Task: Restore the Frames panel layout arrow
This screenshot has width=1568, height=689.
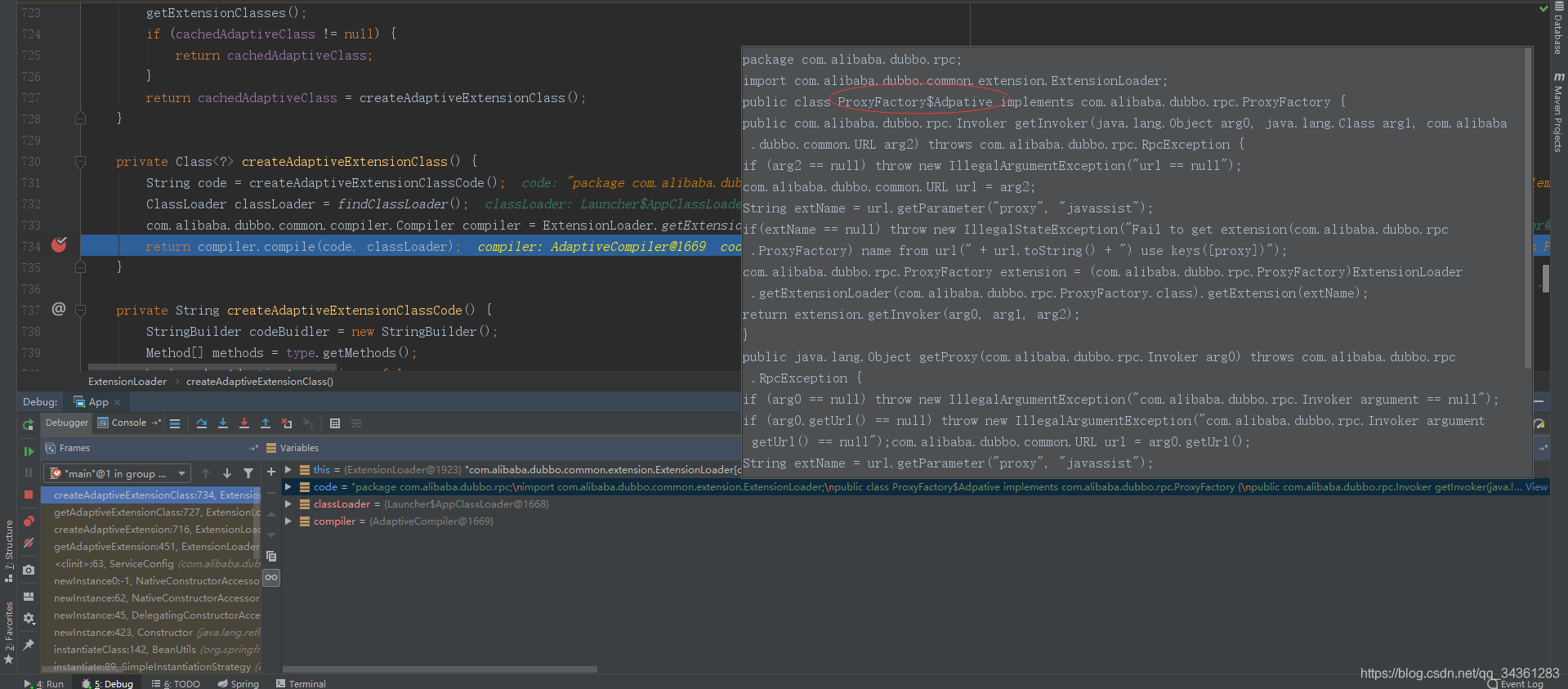Action: 253,448
